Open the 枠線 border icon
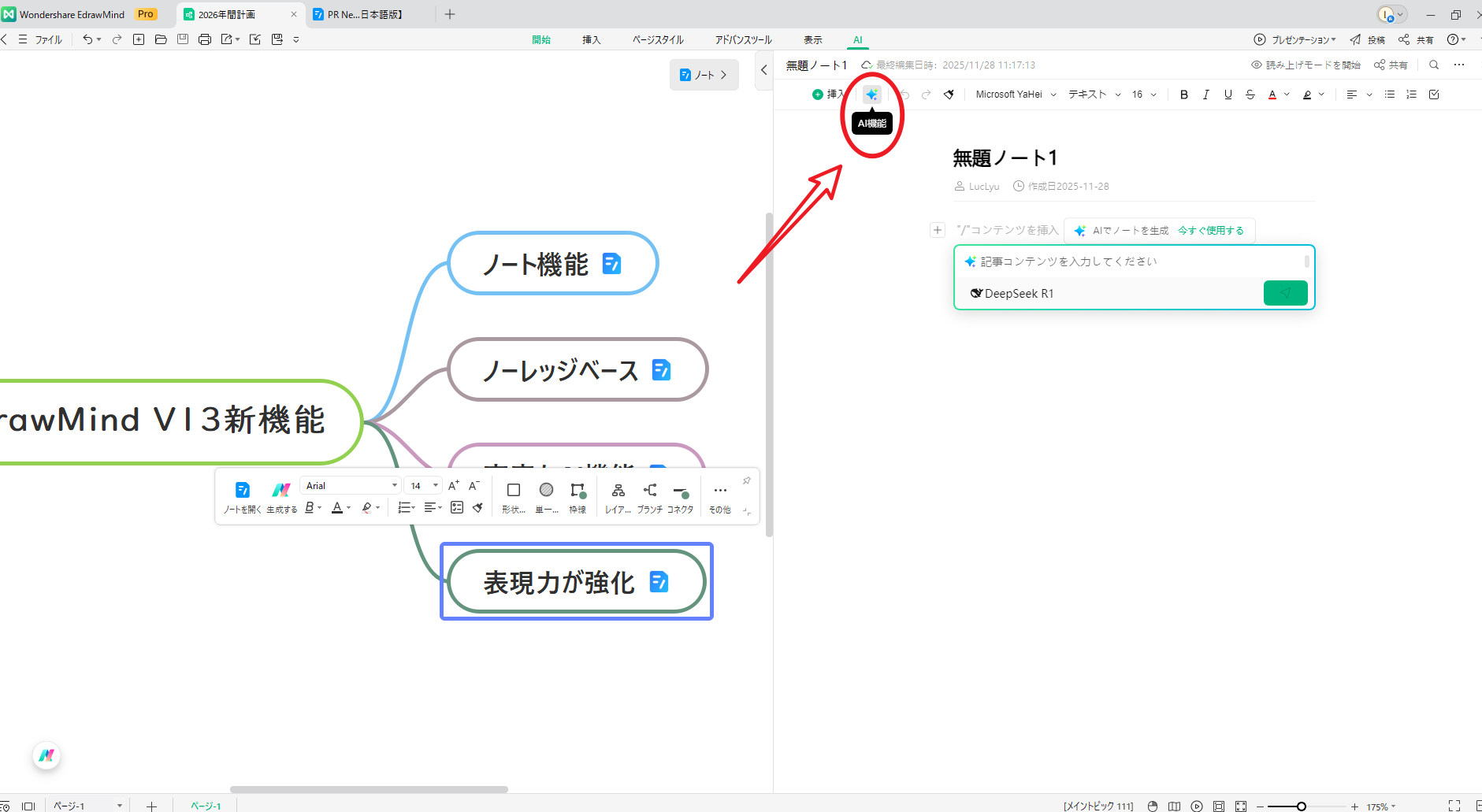The height and width of the screenshot is (812, 1482). click(578, 490)
